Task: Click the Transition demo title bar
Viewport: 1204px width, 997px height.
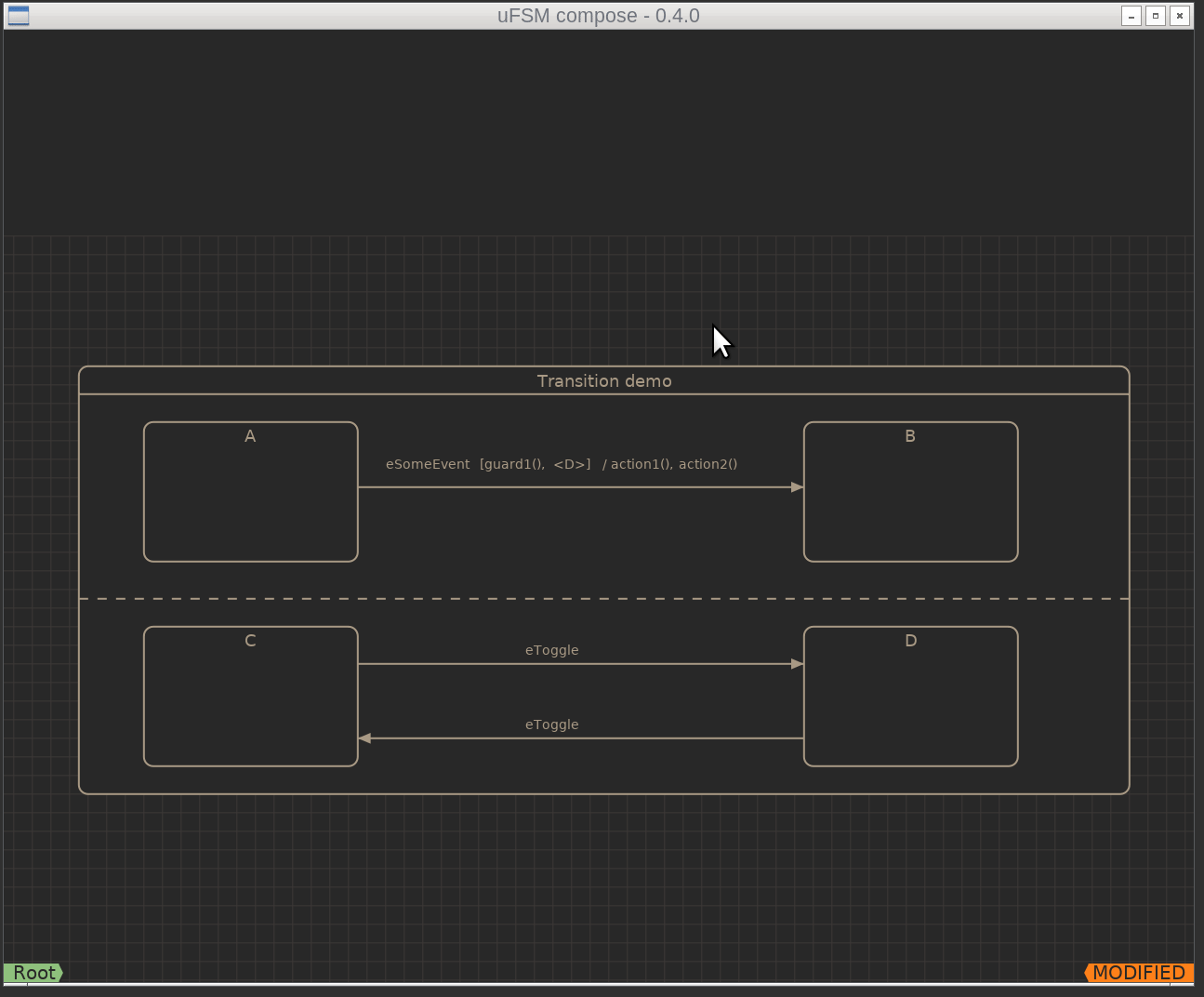Action: (x=604, y=380)
